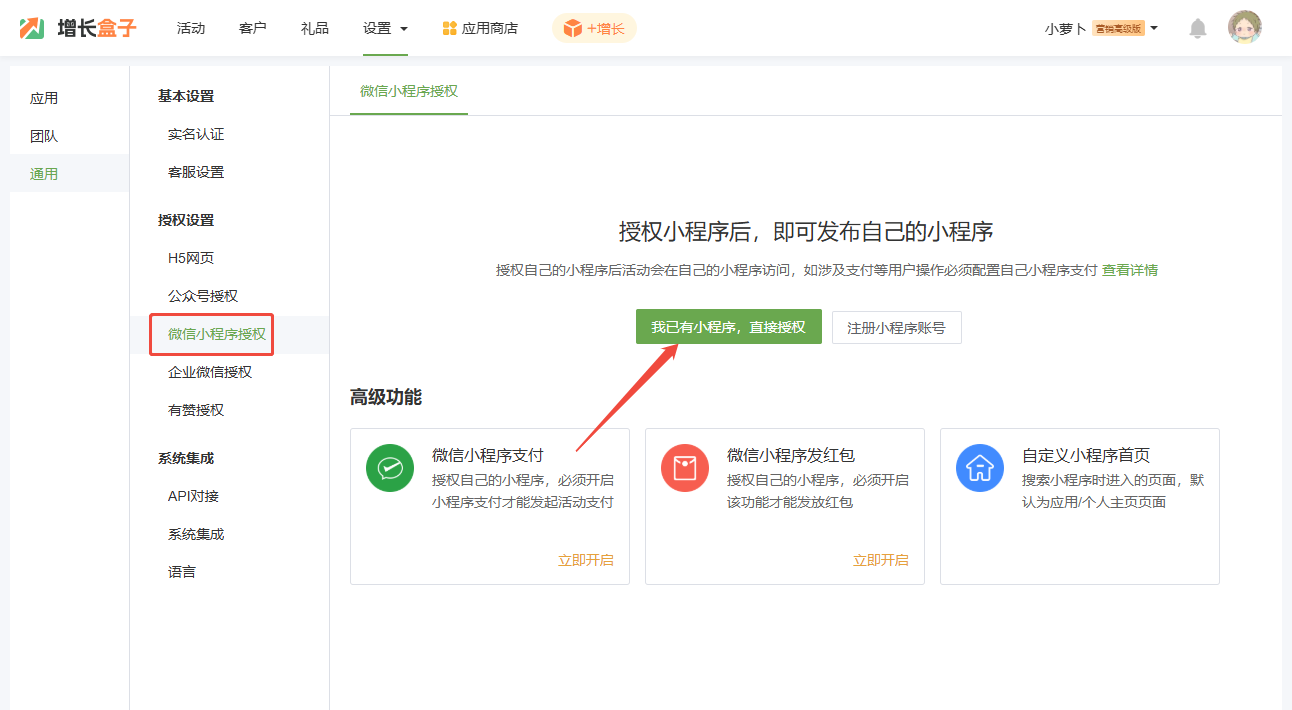Open the 客户 menu
The width and height of the screenshot is (1292, 710).
253,28
